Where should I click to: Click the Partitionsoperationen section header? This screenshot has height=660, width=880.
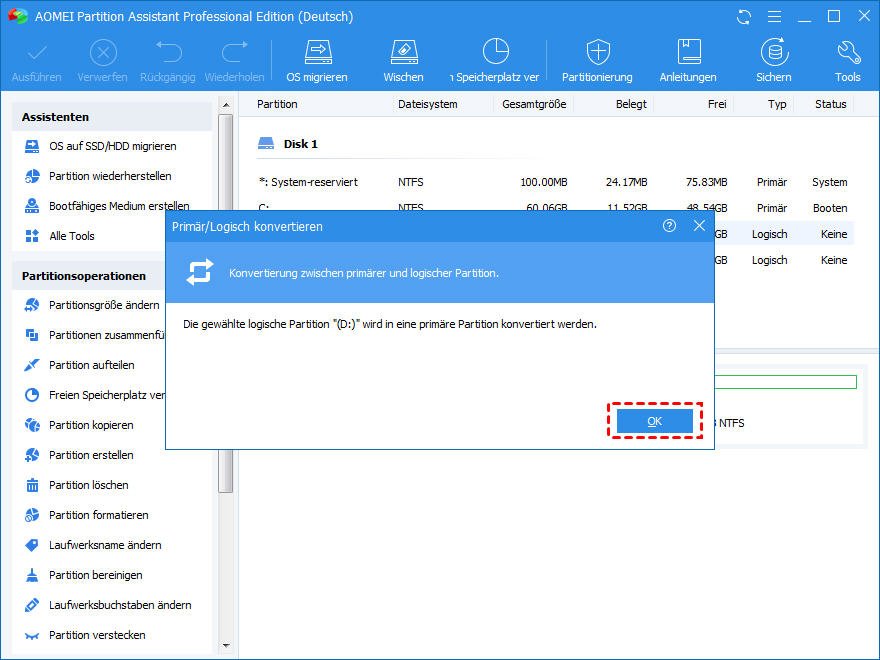(89, 276)
